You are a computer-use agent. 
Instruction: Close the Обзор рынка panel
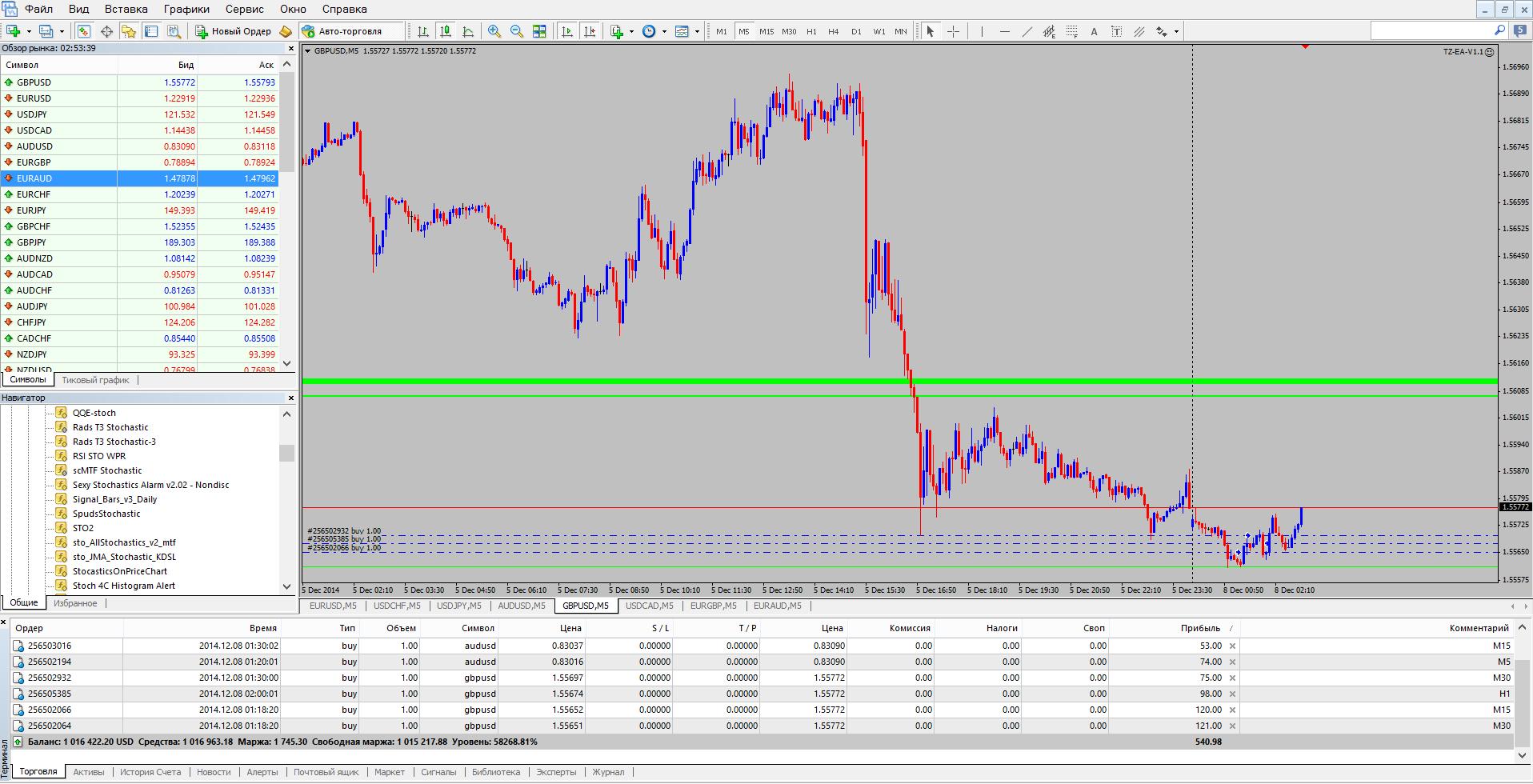pyautogui.click(x=291, y=48)
